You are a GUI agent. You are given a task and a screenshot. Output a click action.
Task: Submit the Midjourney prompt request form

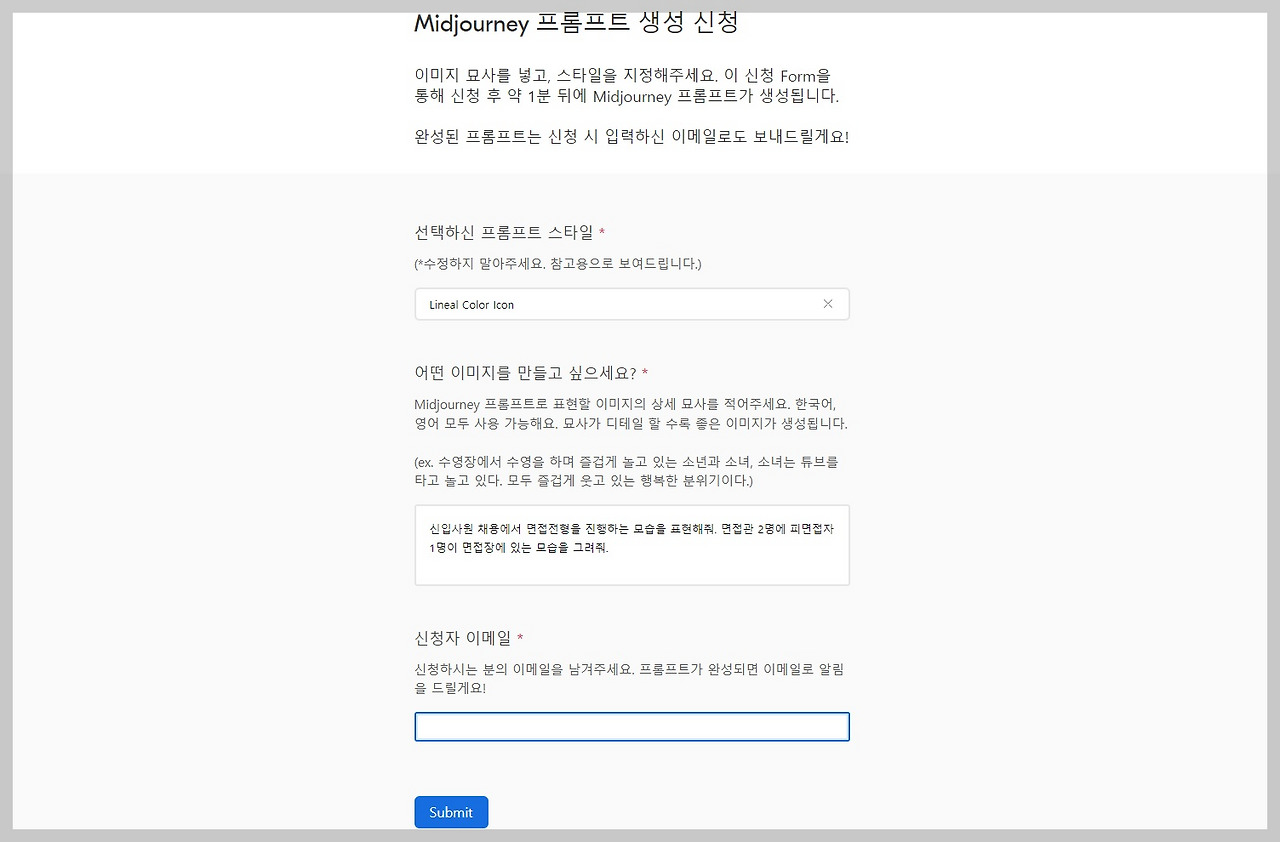(x=451, y=812)
